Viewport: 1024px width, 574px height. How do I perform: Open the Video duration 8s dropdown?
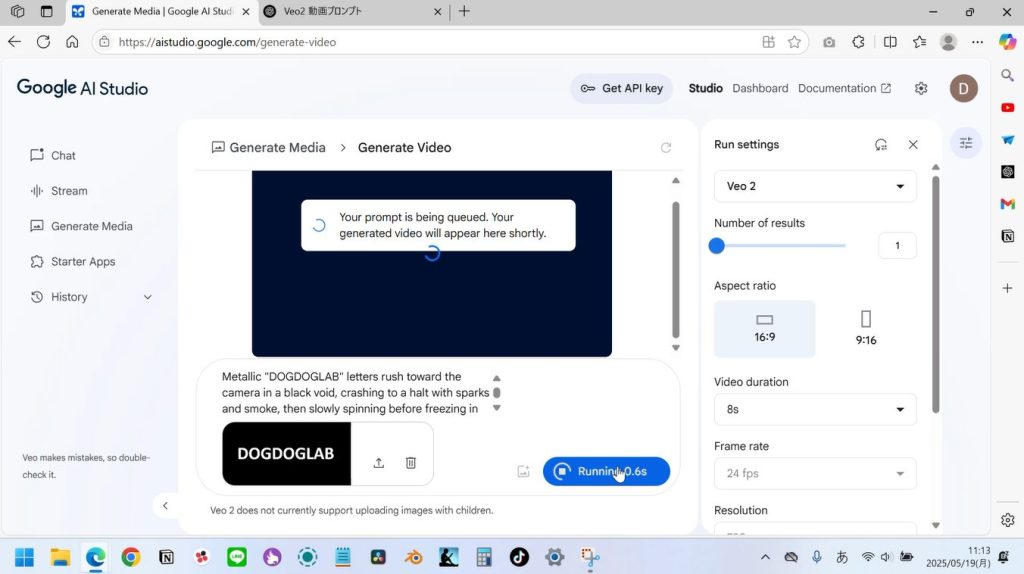click(x=815, y=410)
